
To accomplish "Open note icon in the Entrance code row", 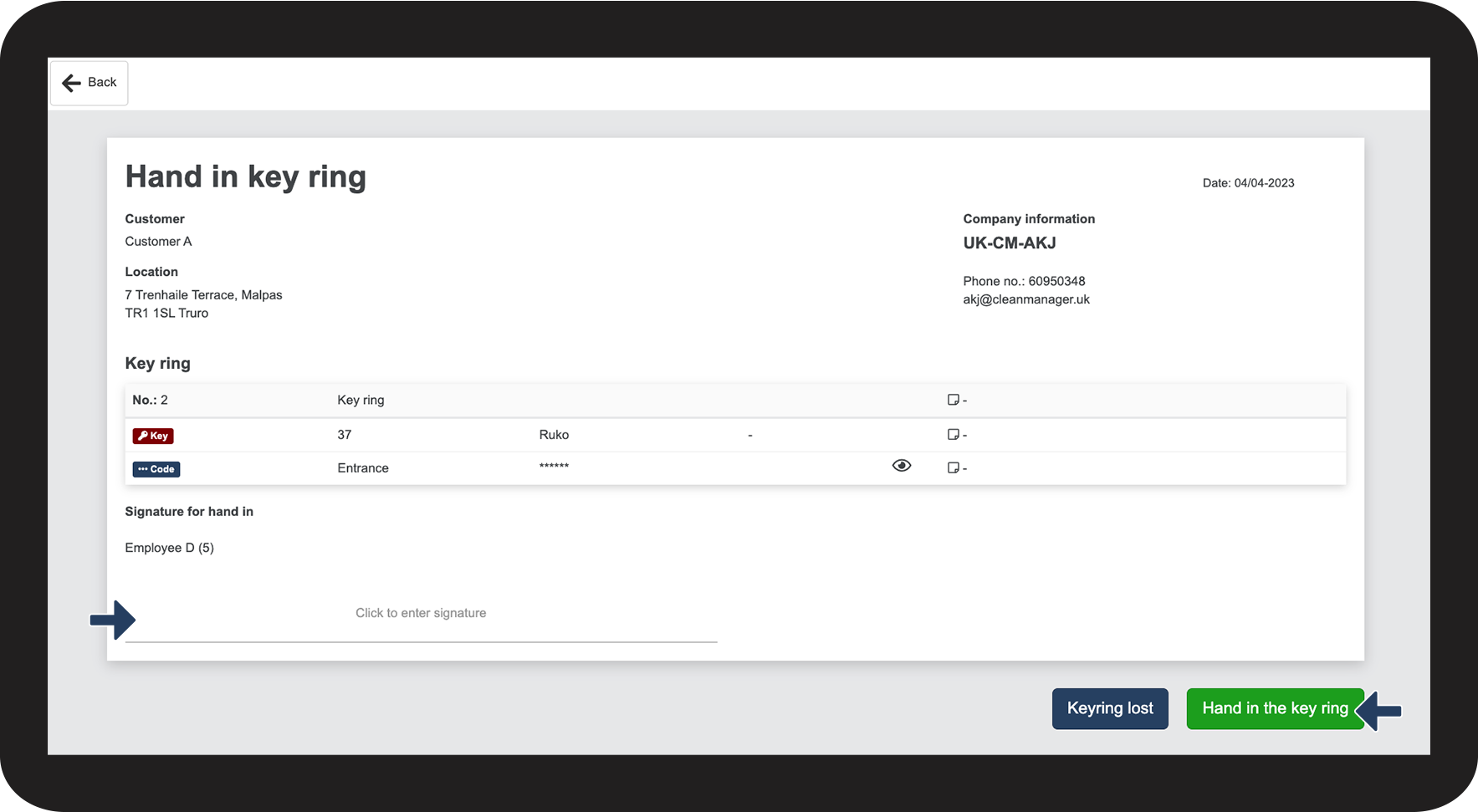I will click(953, 468).
